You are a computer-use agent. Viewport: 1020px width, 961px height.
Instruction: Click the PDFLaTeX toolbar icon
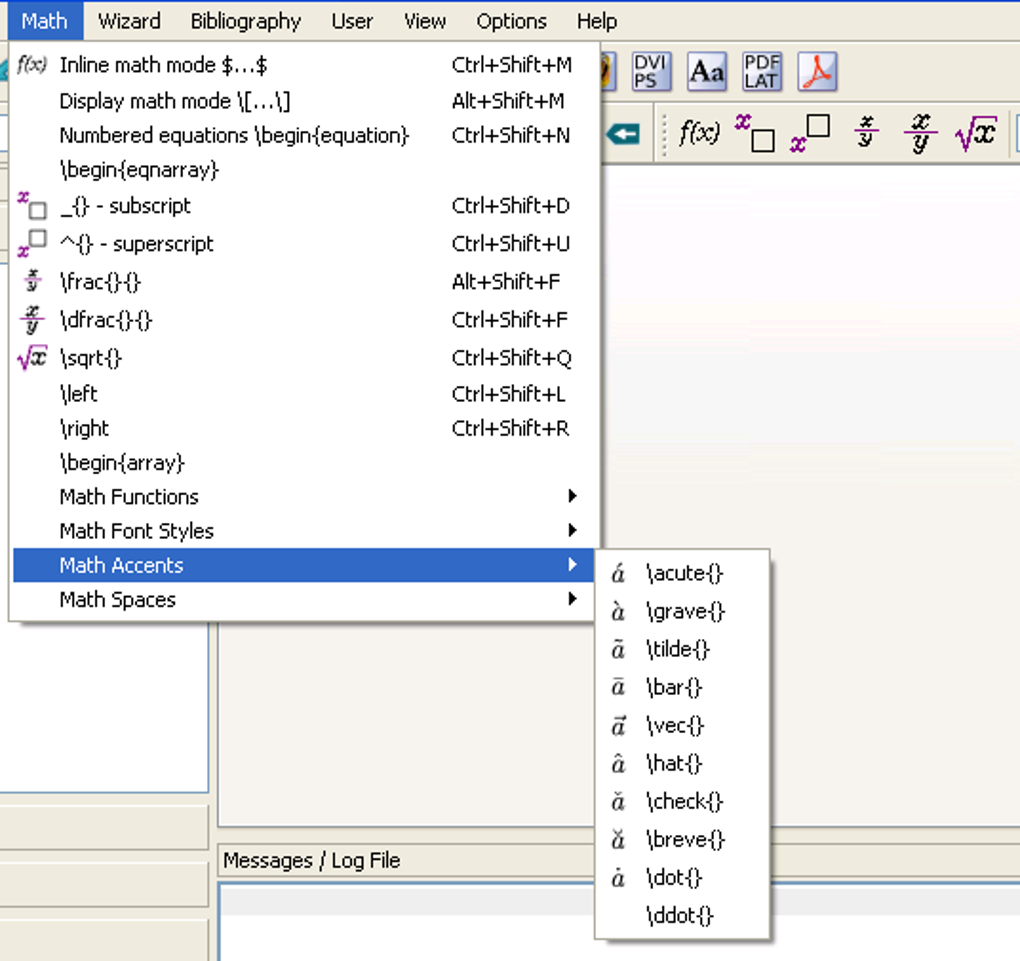tap(762, 71)
